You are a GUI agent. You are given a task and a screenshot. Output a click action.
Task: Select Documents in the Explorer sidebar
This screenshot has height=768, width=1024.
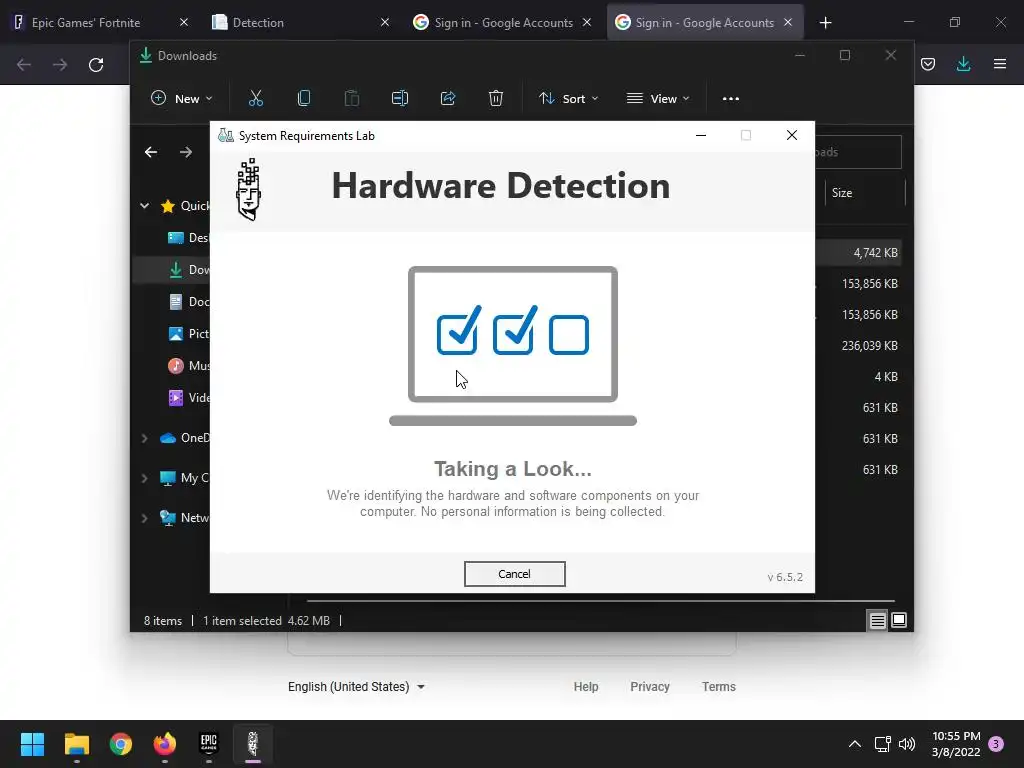click(188, 302)
